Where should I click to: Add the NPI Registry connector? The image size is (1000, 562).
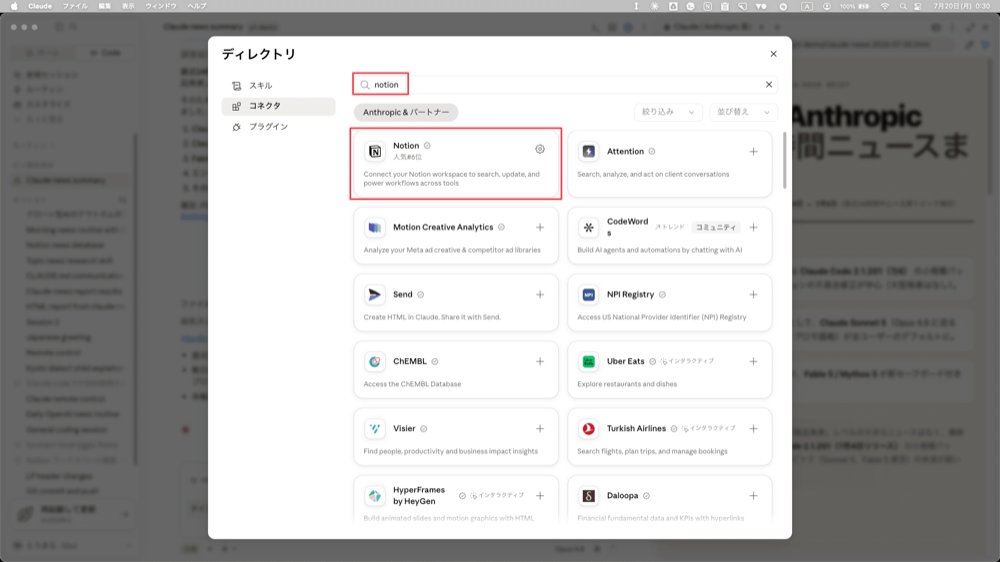point(753,295)
